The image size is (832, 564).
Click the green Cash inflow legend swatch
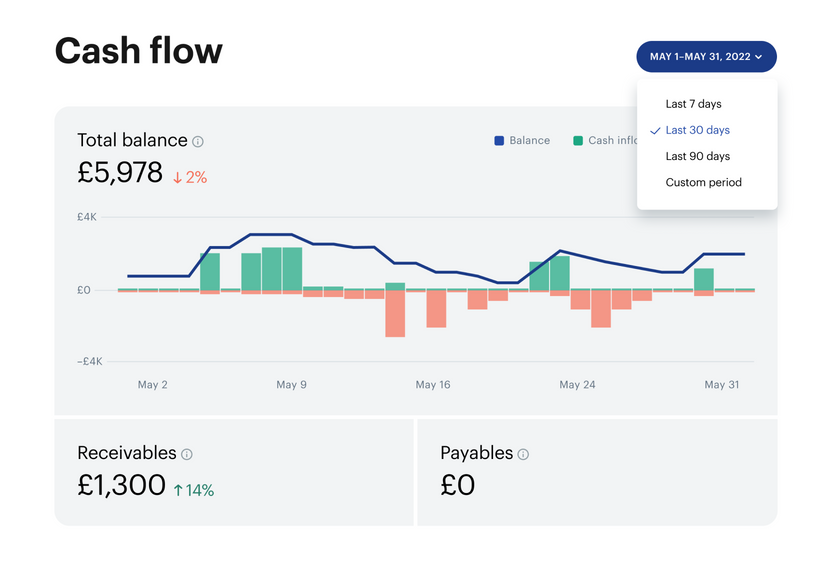[578, 141]
